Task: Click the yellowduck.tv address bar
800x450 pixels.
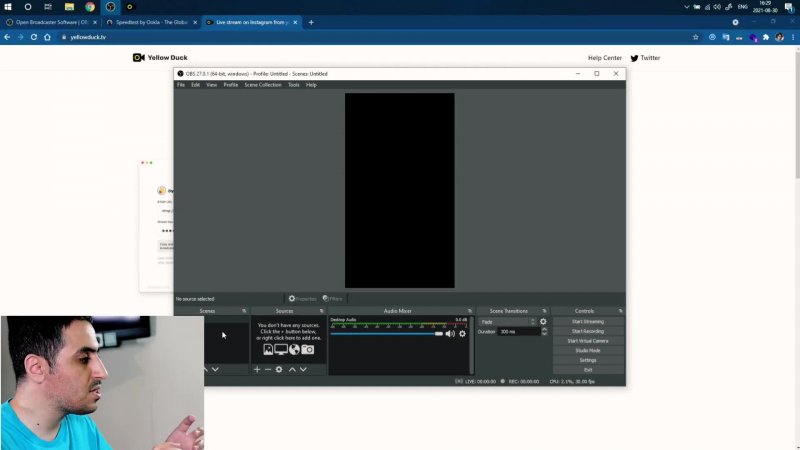Action: click(x=300, y=37)
